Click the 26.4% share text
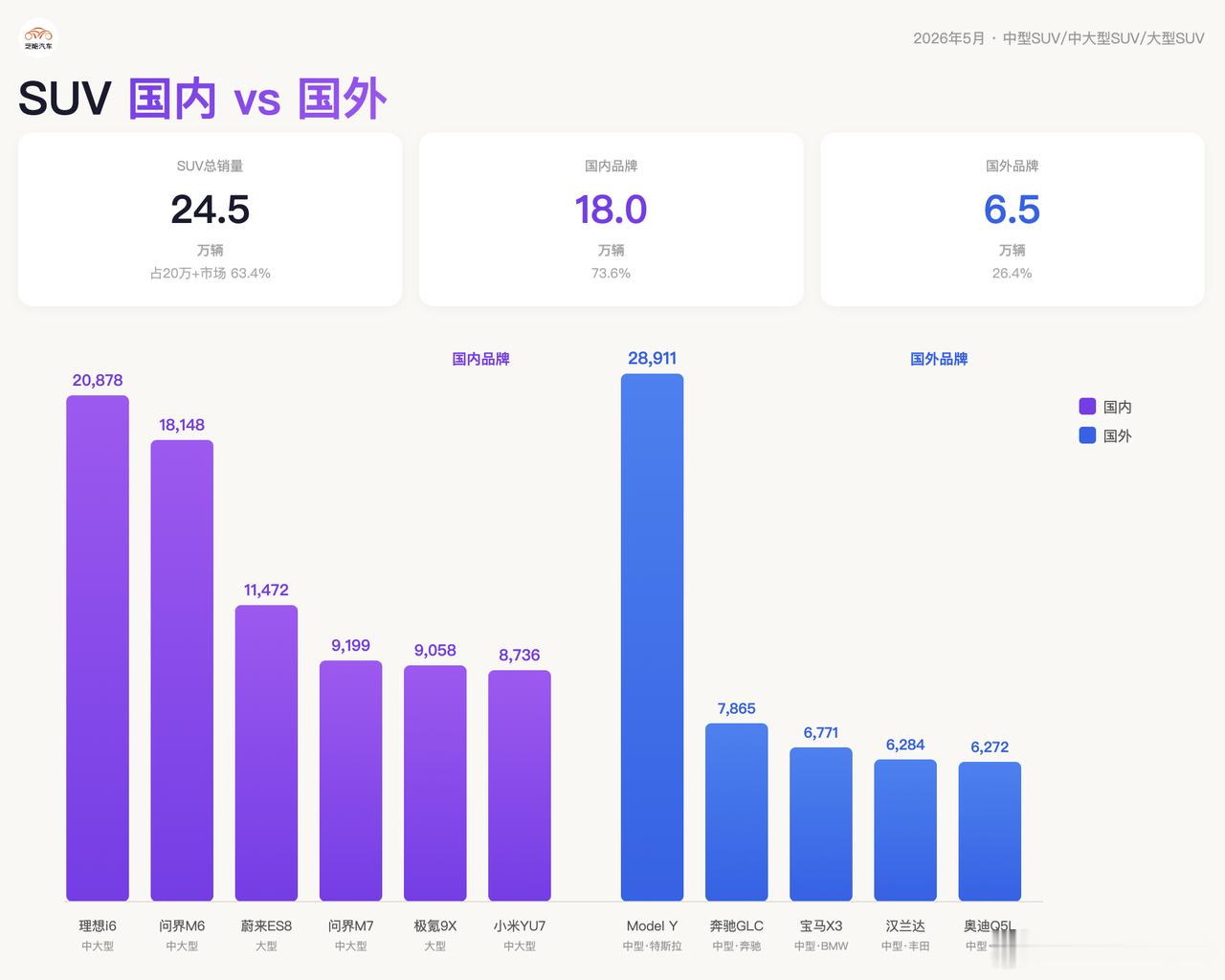This screenshot has width=1225, height=980. coord(1012,273)
